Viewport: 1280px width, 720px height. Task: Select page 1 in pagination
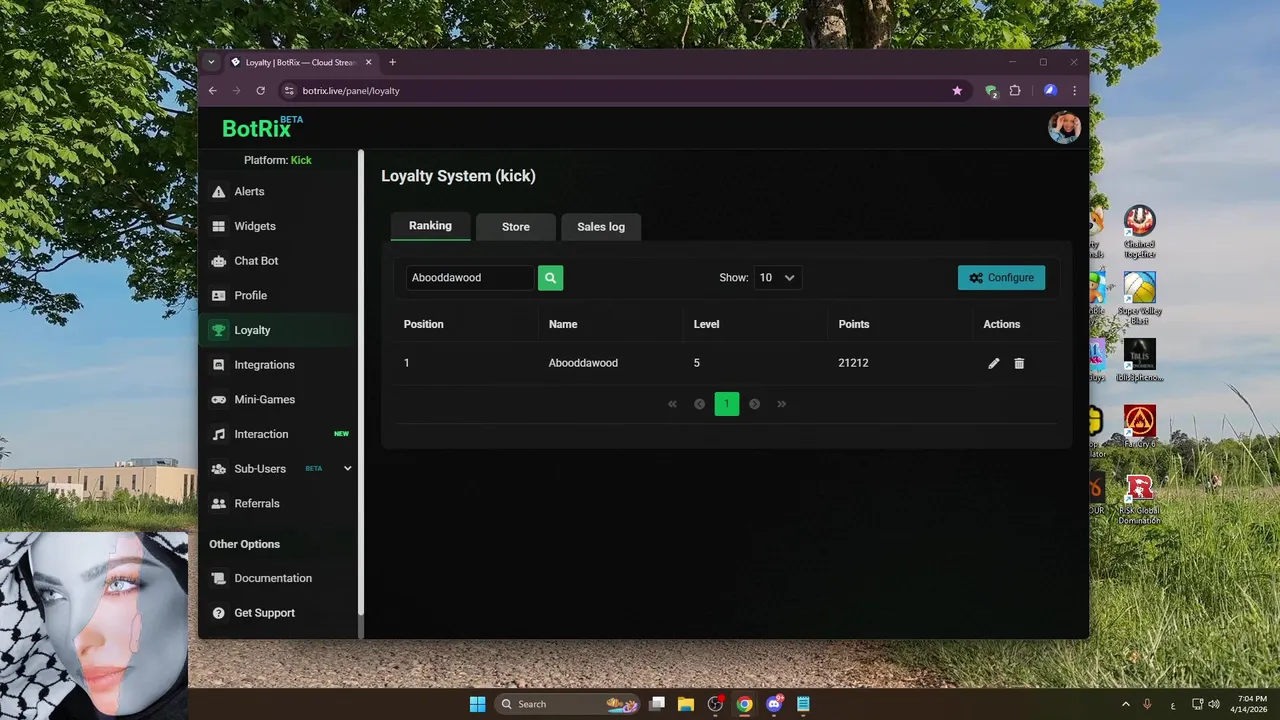727,404
